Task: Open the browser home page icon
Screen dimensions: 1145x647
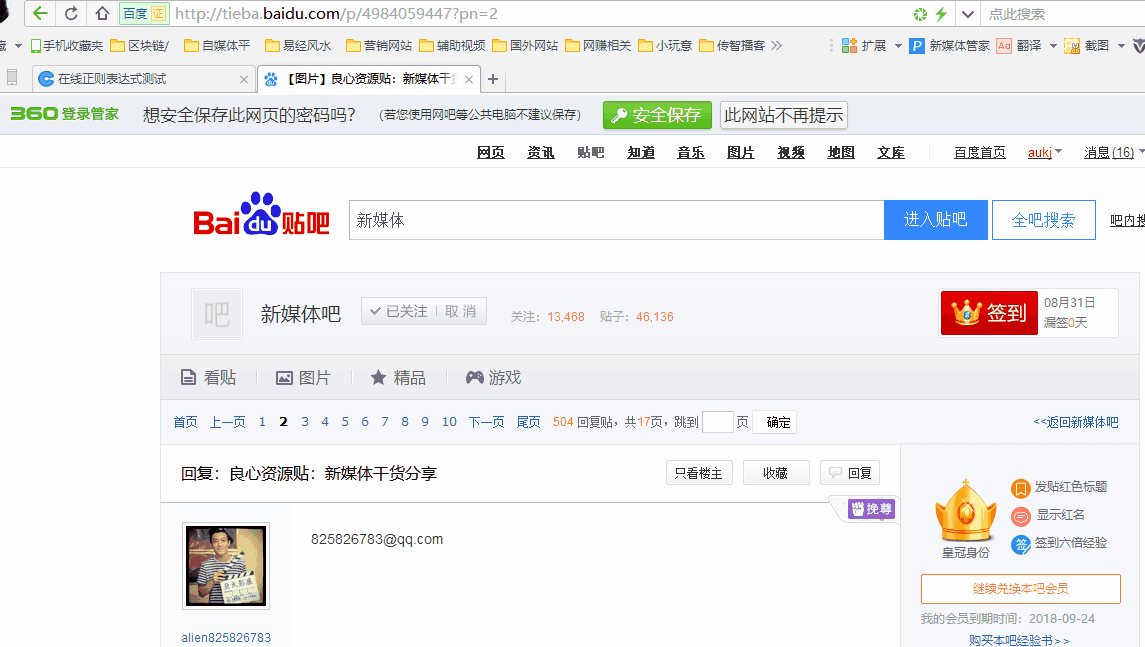Action: click(102, 13)
